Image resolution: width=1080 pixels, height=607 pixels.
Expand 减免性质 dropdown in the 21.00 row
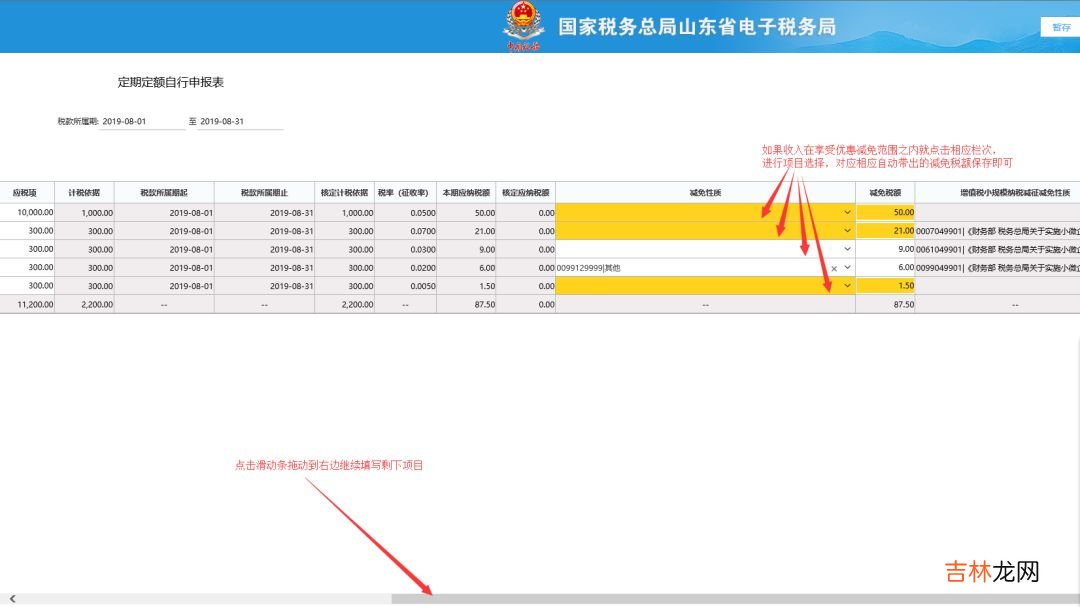click(847, 231)
